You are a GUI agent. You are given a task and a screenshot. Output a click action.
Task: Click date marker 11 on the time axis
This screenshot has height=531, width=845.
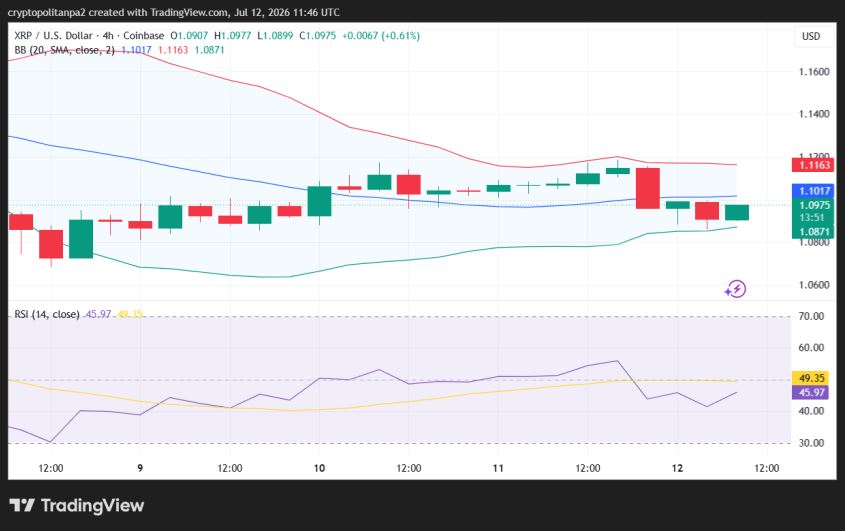(x=498, y=468)
